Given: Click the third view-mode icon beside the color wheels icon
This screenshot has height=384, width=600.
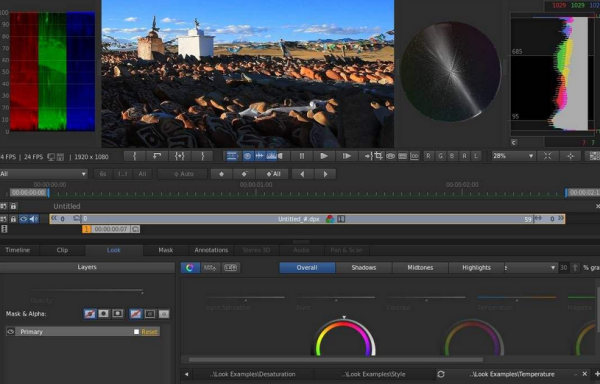Looking at the screenshot, I should click(230, 268).
